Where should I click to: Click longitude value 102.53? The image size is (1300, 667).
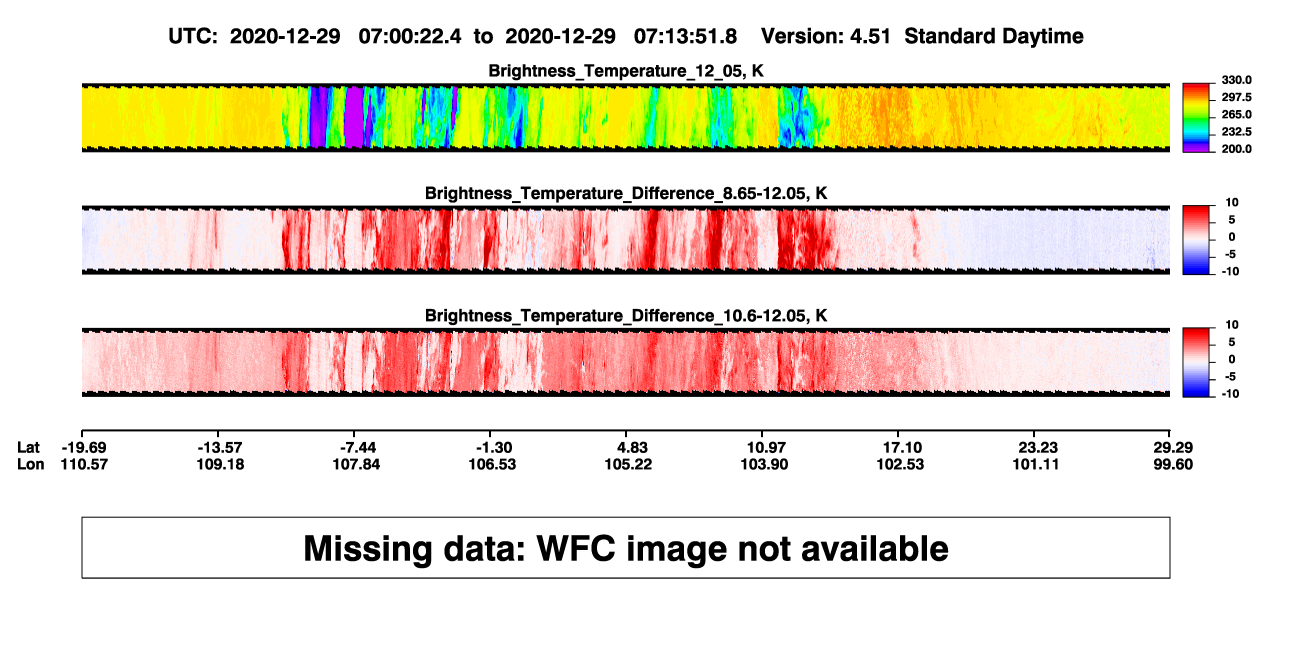(x=899, y=464)
